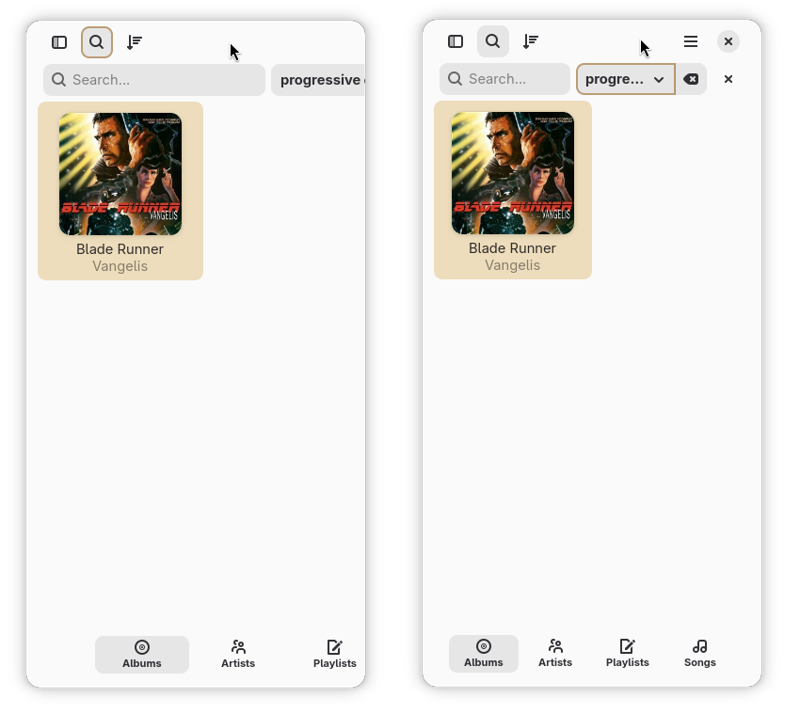Switch to Songs tab
Viewport: 800px width, 714px height.
[700, 654]
